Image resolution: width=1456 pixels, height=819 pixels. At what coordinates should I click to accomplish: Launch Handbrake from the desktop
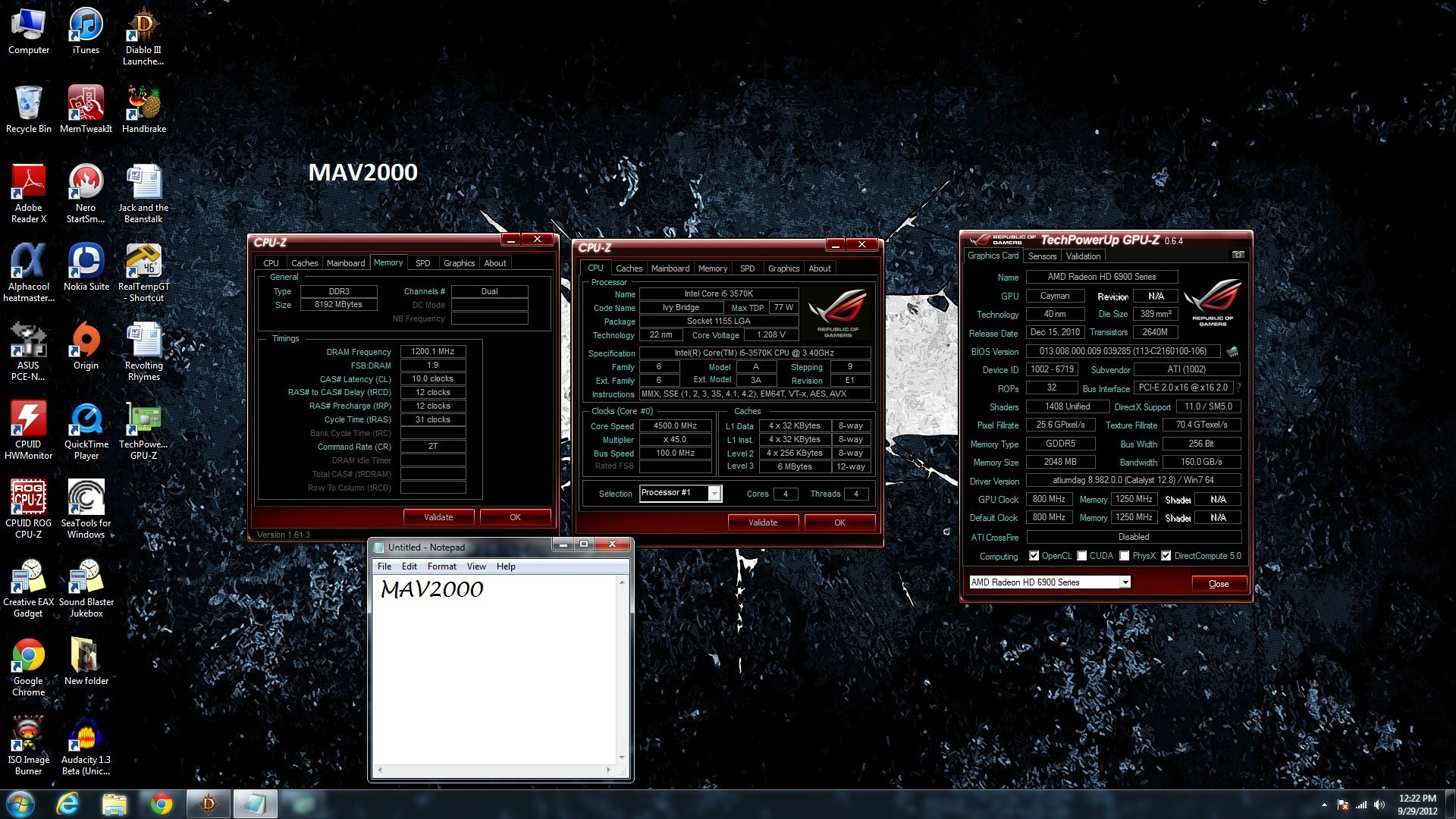pos(143,110)
